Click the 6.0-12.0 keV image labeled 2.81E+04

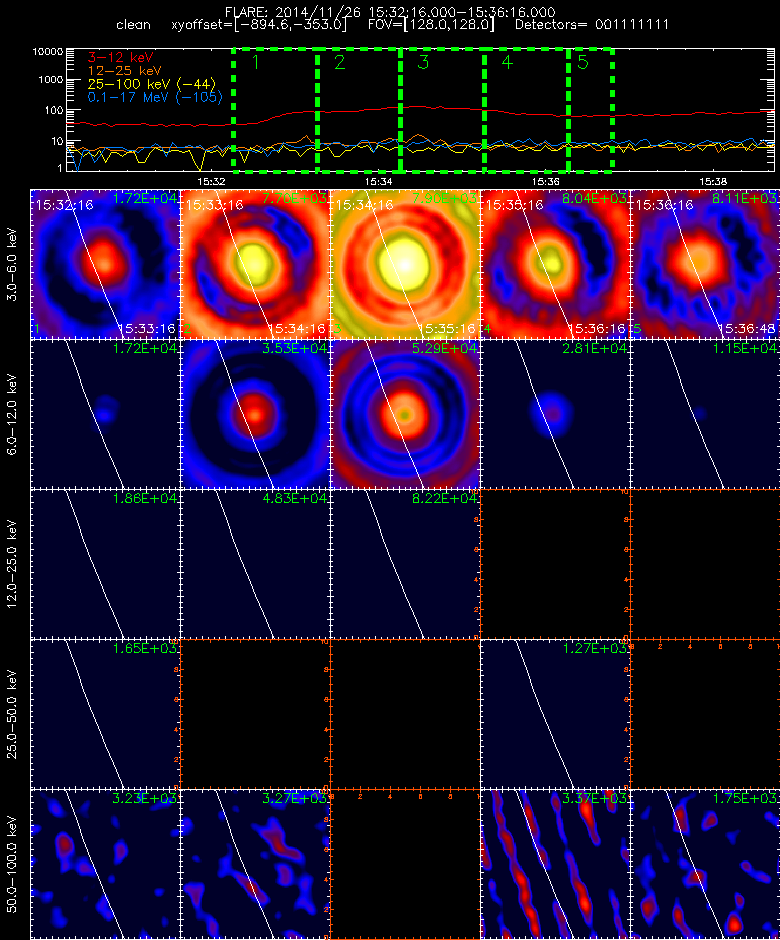point(555,414)
